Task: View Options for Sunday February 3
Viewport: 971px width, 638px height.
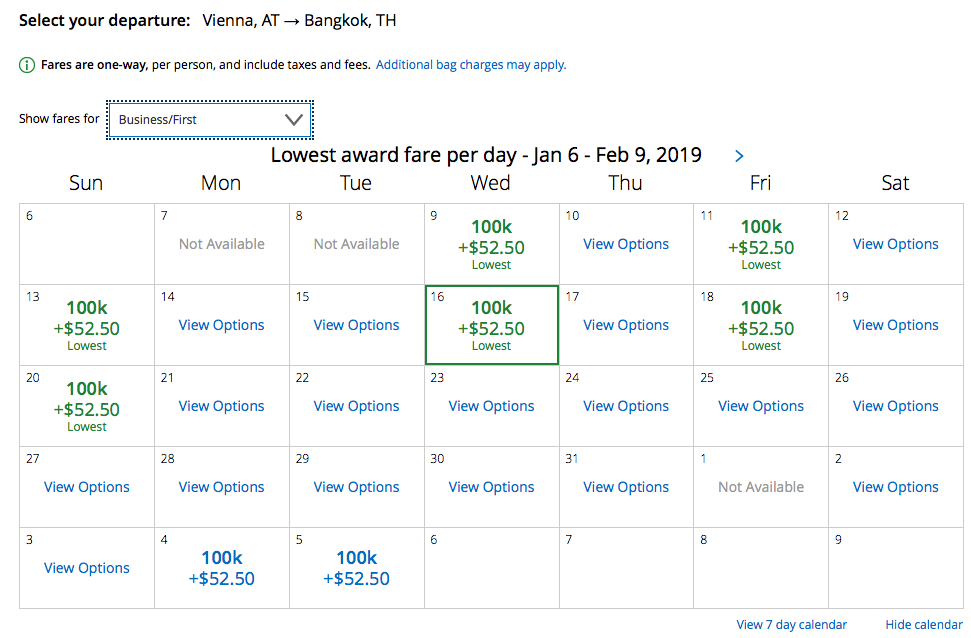Action: (87, 568)
